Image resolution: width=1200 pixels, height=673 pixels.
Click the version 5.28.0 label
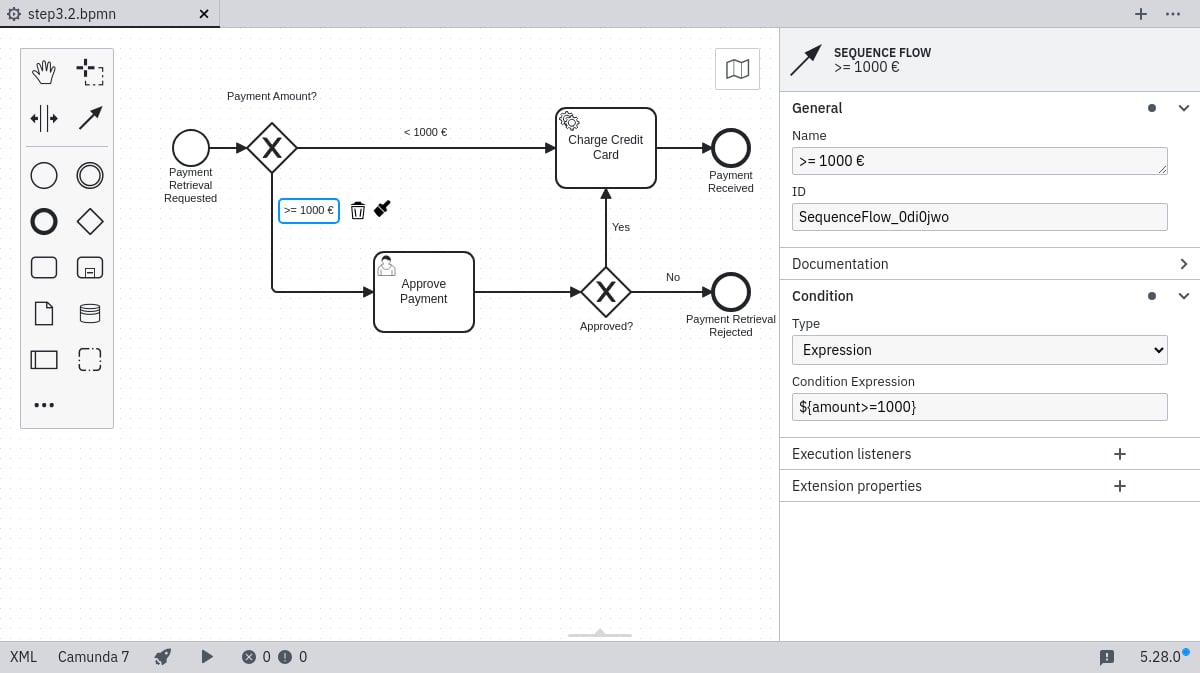(x=1160, y=657)
